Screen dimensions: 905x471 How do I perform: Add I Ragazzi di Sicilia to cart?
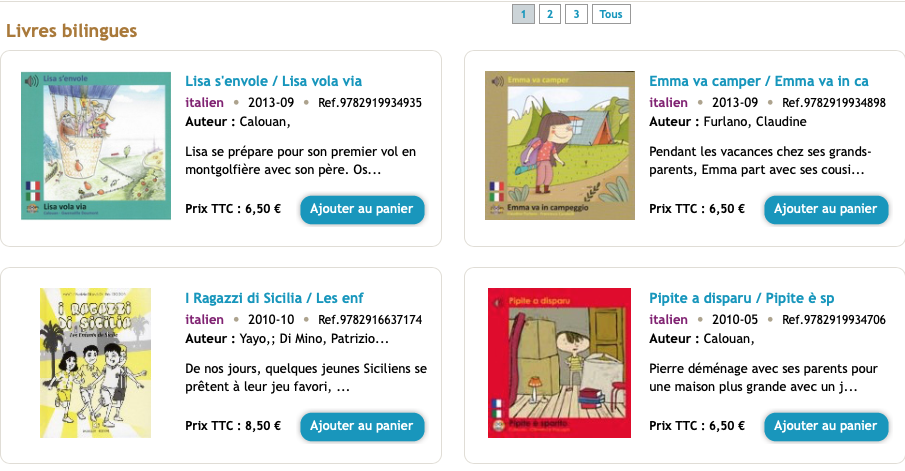click(362, 426)
